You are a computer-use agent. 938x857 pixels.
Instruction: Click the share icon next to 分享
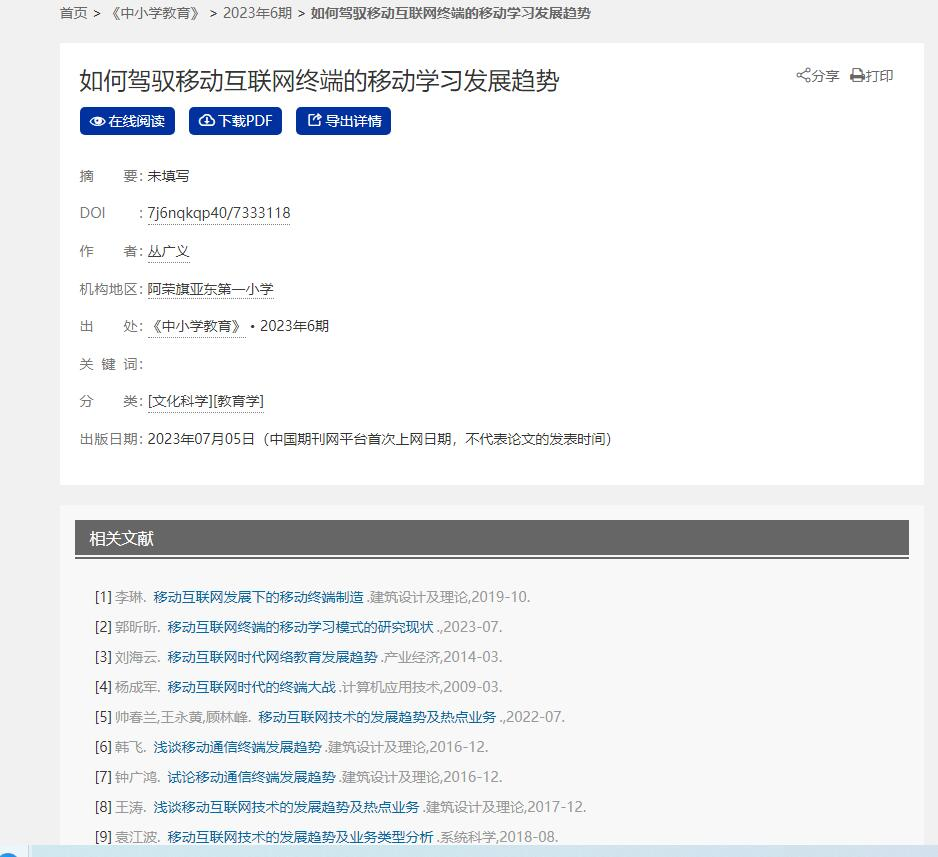click(803, 75)
